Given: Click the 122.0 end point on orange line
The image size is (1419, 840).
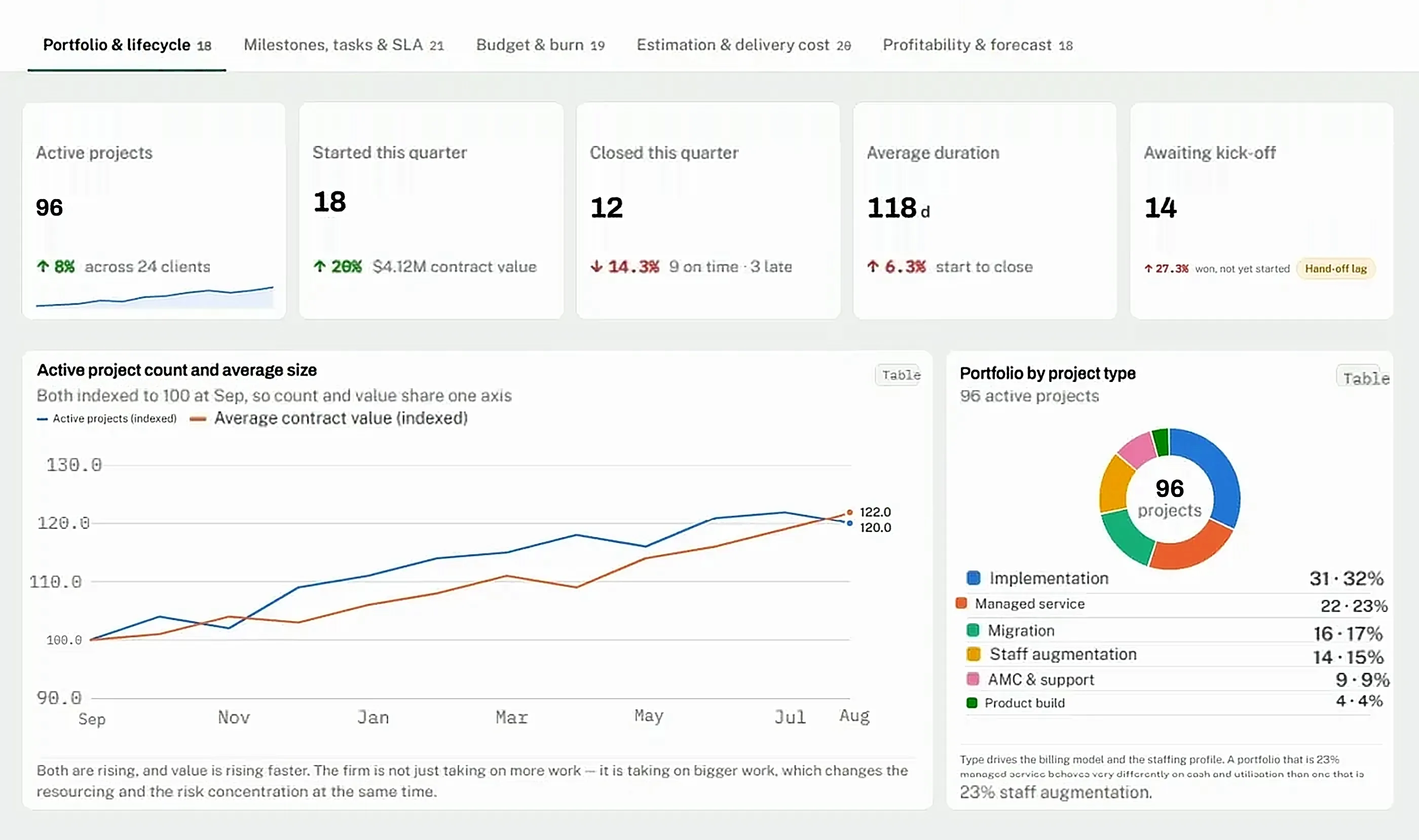Looking at the screenshot, I should coord(849,512).
